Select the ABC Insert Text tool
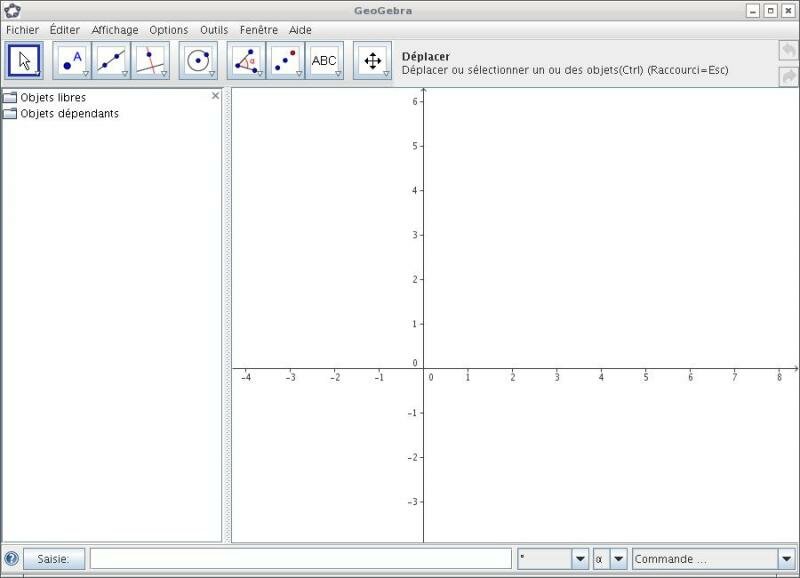This screenshot has width=800, height=578. (324, 61)
